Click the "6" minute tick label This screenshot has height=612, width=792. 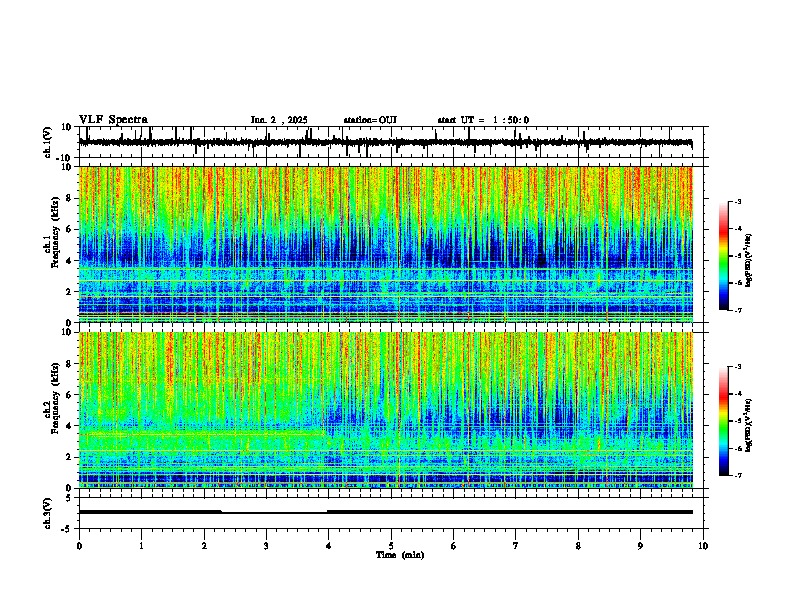[454, 546]
